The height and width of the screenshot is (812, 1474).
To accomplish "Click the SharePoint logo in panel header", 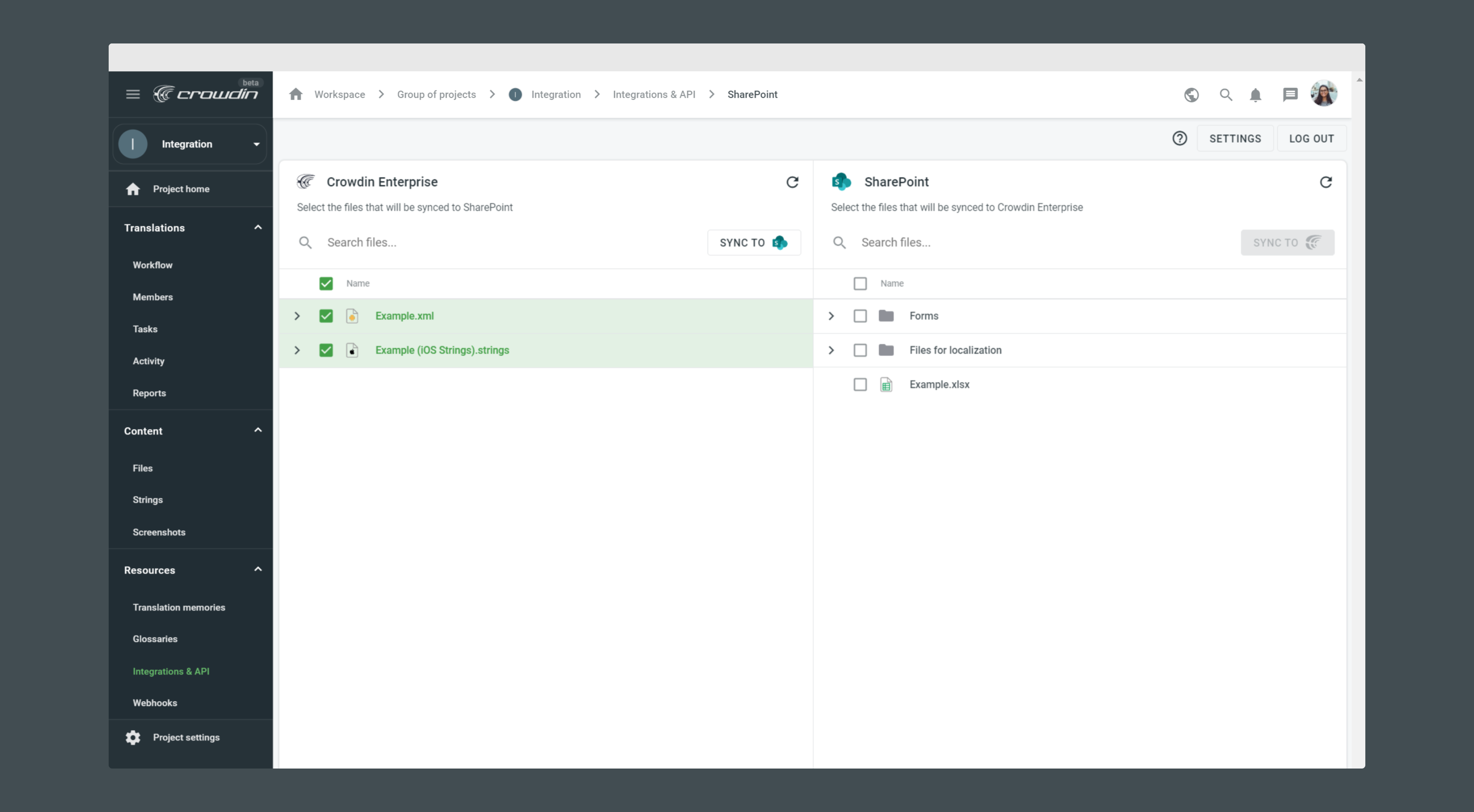I will [x=841, y=182].
